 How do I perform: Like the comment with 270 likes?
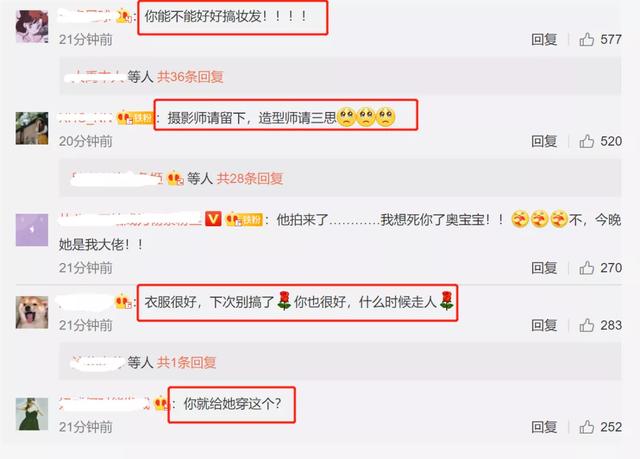[x=587, y=268]
